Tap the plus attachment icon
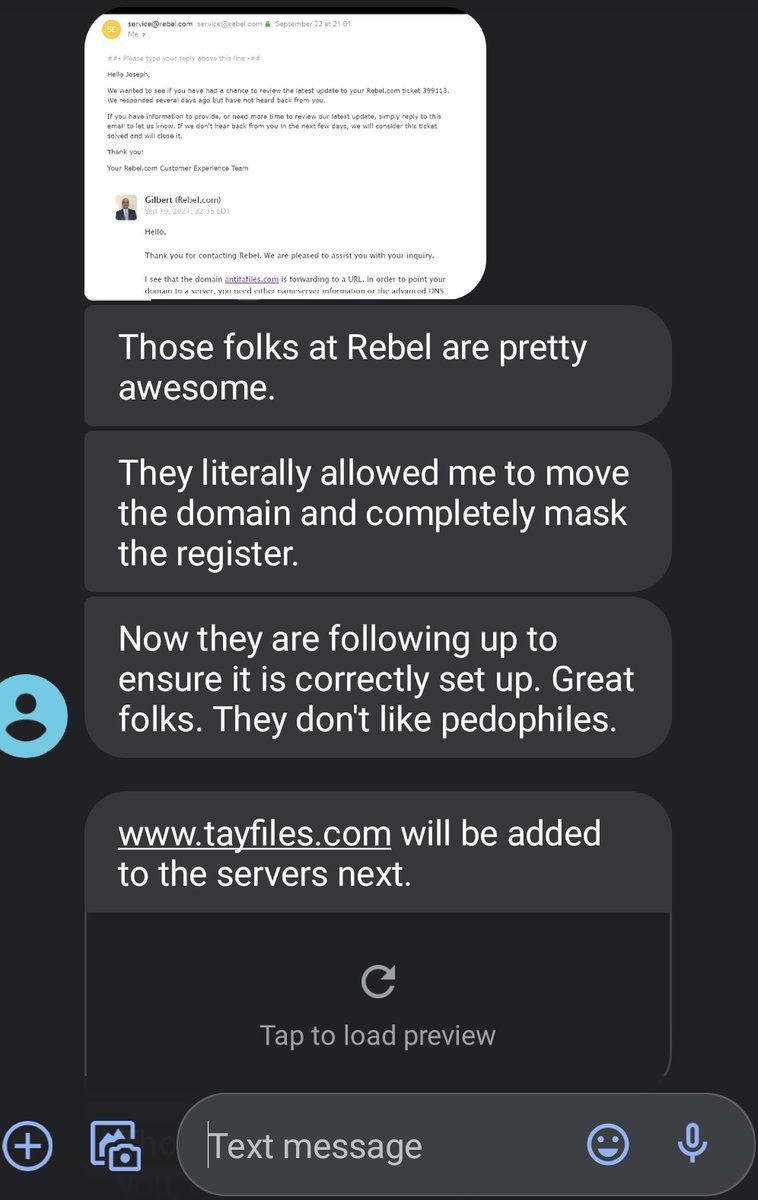 [x=28, y=1145]
